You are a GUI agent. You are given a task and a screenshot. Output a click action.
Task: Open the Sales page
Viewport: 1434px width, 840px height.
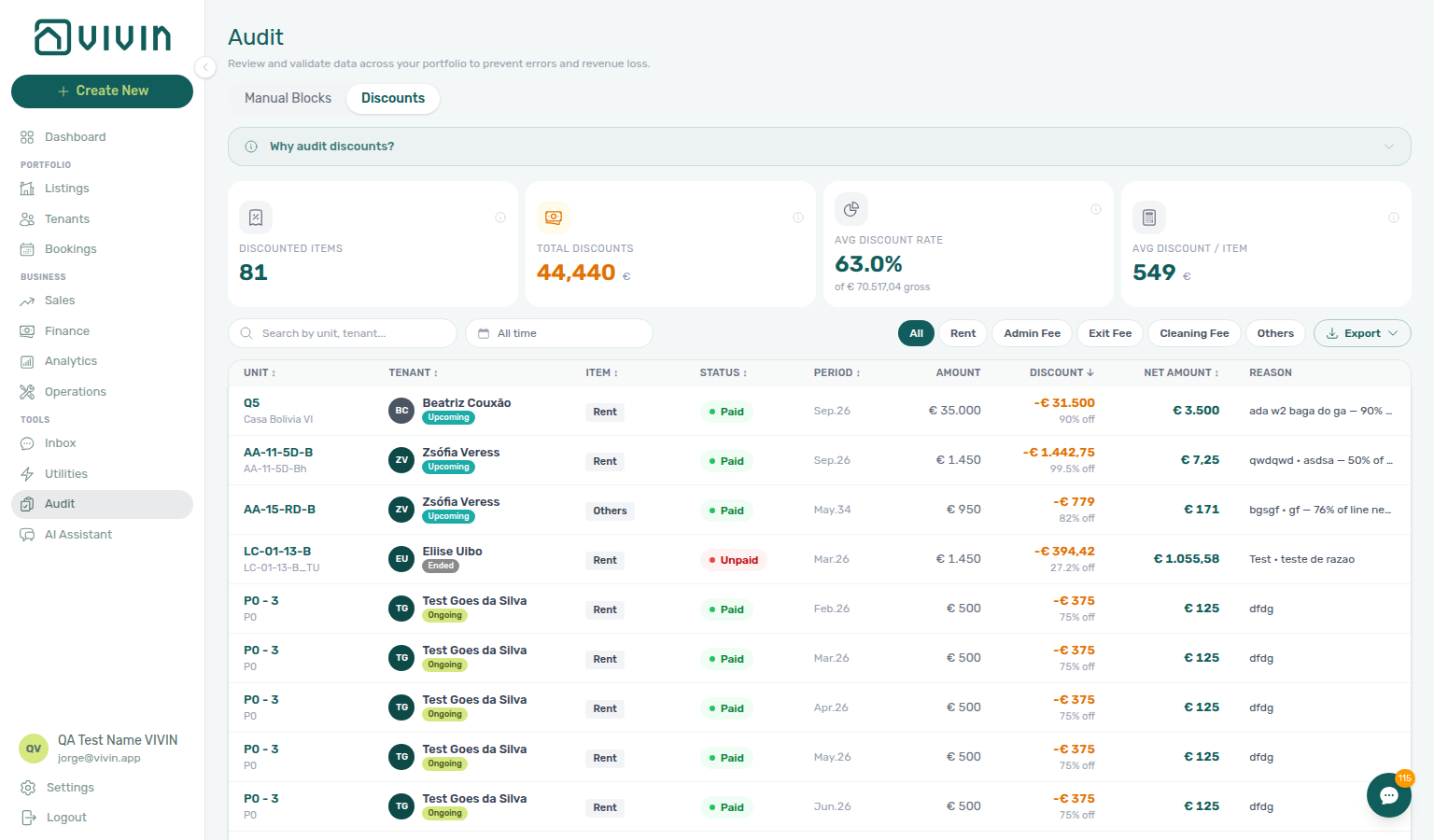click(103, 301)
